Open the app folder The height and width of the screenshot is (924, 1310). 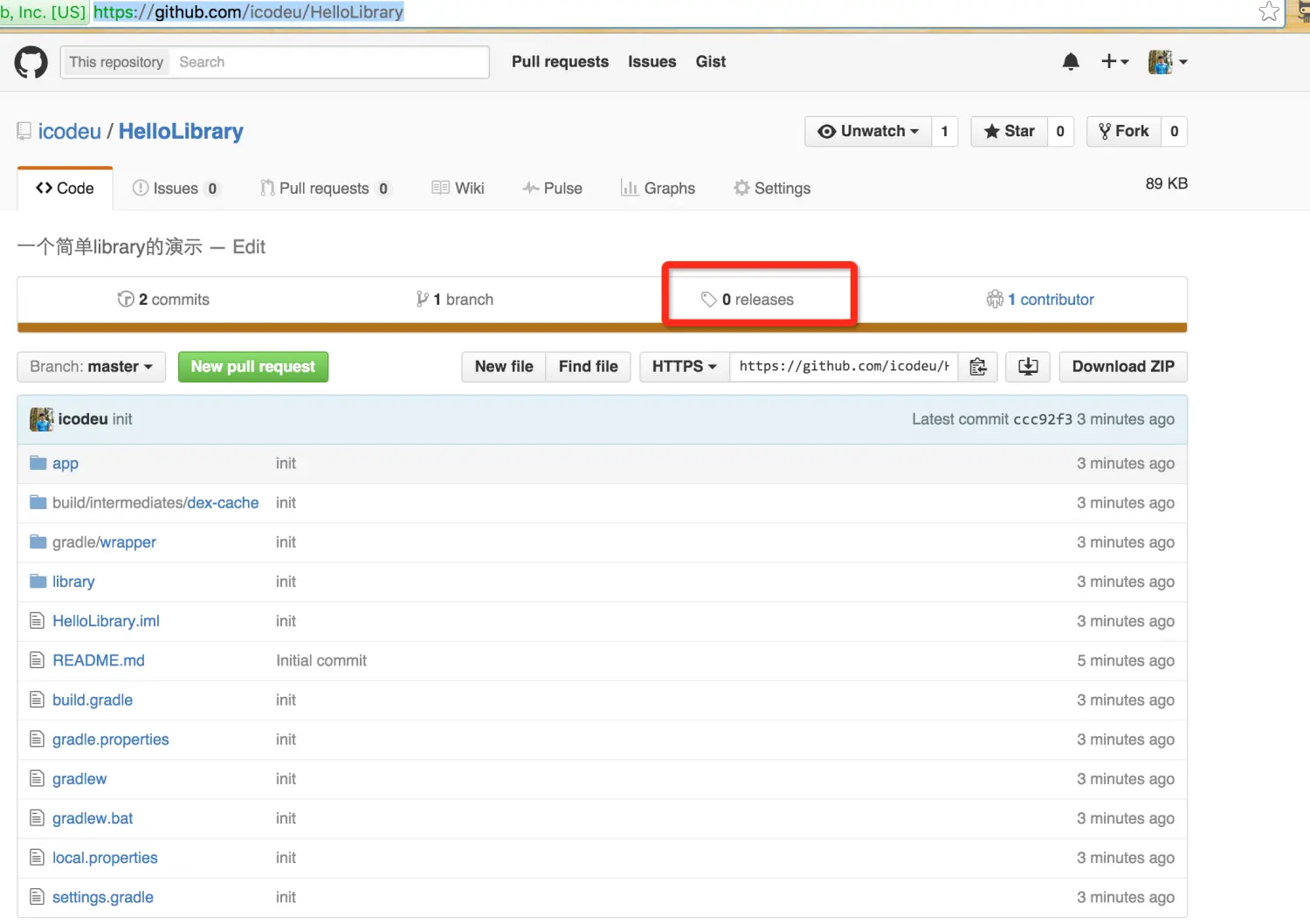click(x=65, y=464)
